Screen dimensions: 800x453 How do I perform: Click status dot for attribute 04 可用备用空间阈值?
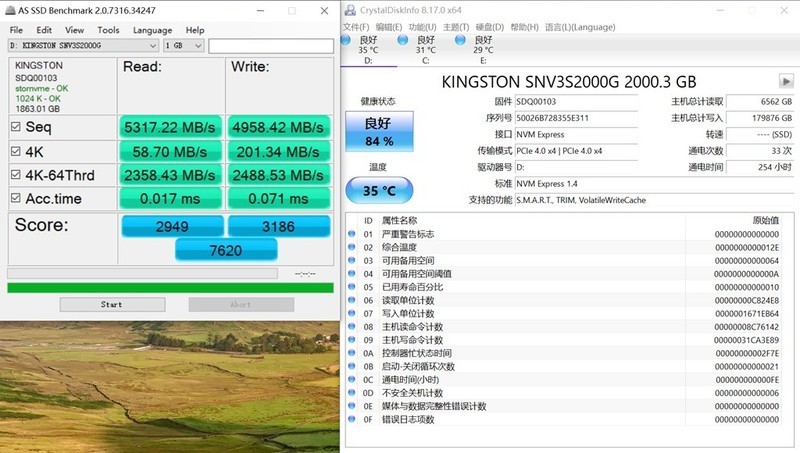click(x=352, y=273)
